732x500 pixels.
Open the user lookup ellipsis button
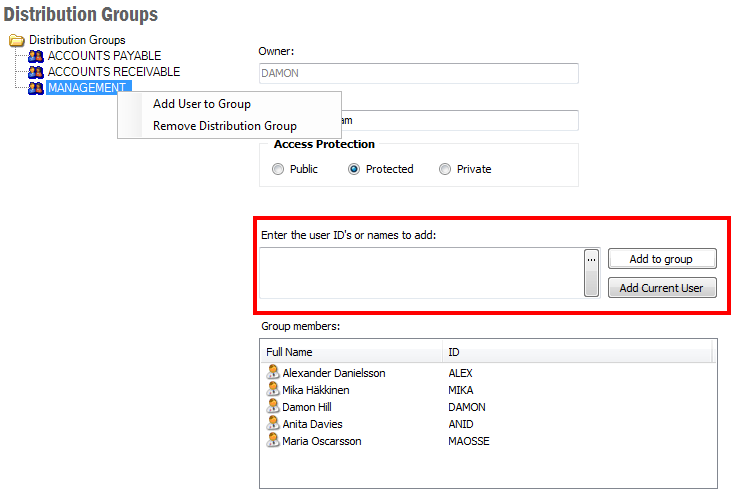[591, 259]
